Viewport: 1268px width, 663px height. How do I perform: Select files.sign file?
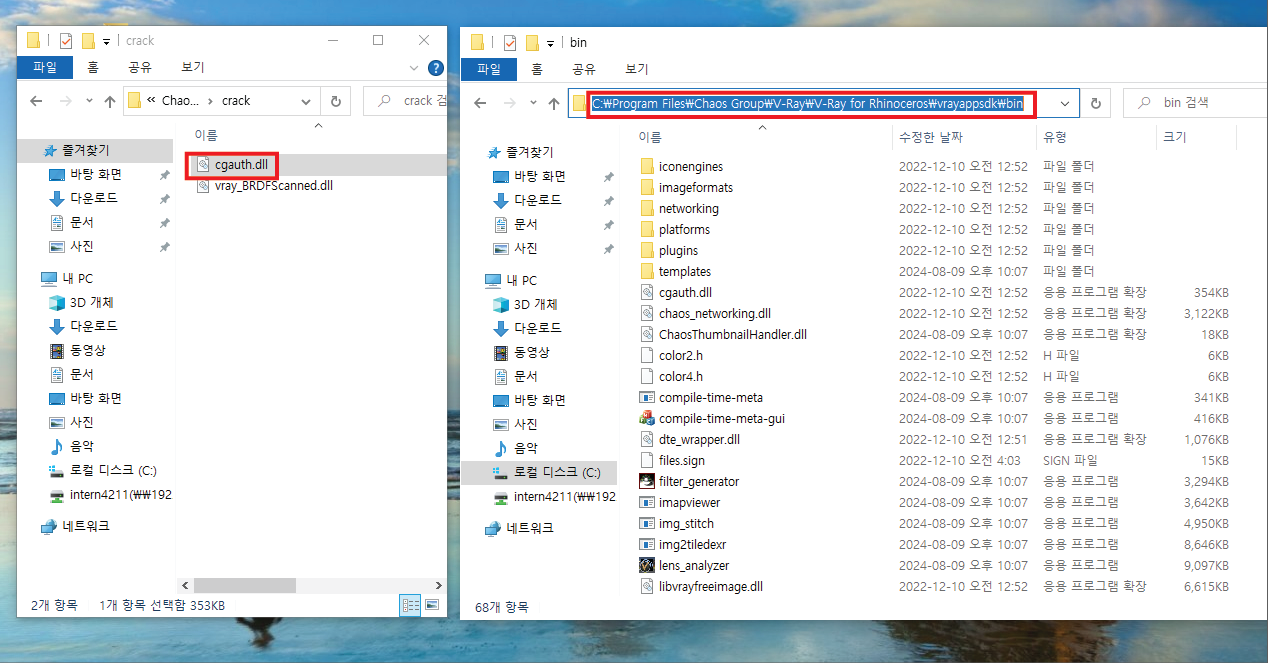(x=681, y=460)
